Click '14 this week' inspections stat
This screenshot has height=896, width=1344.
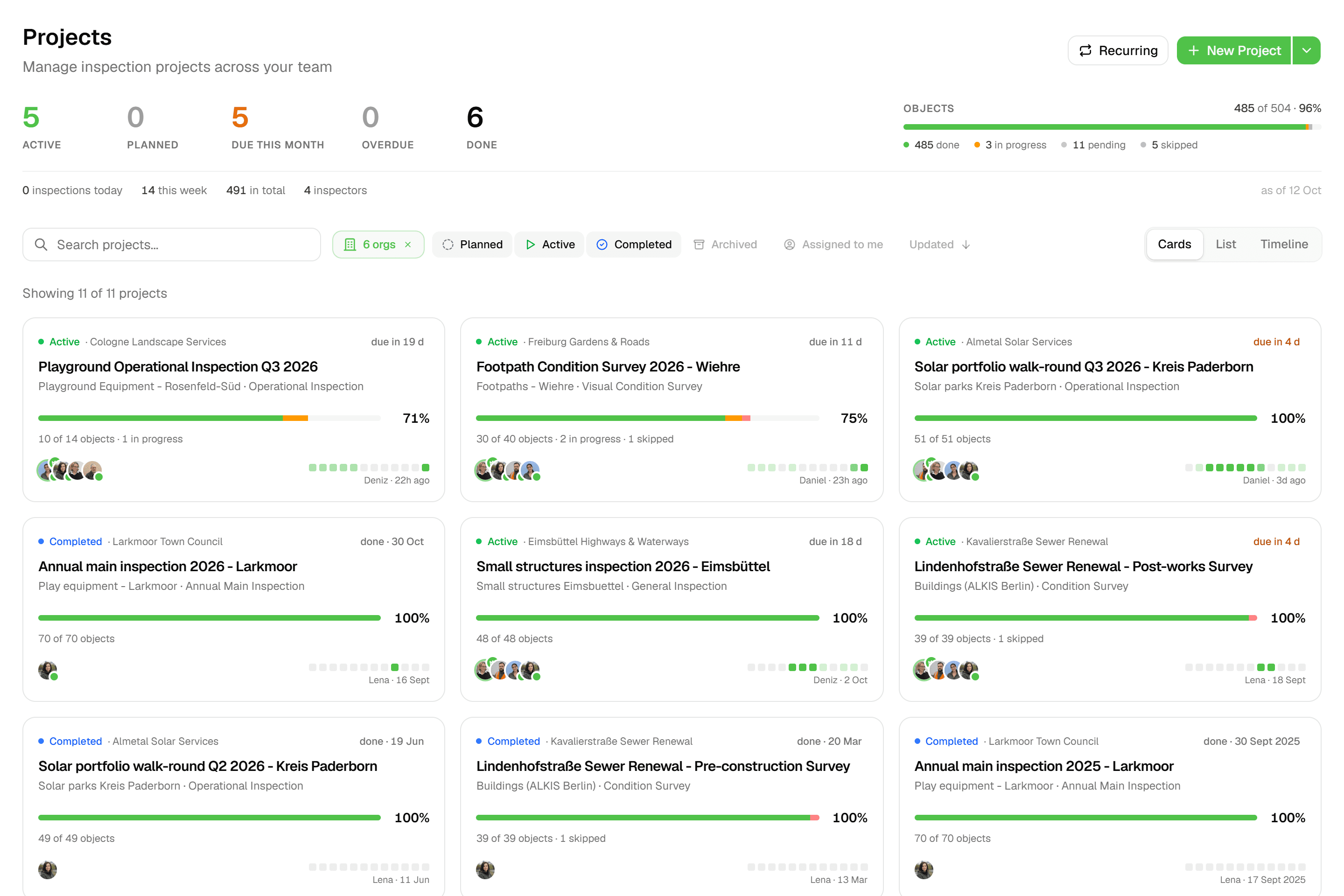tap(174, 190)
